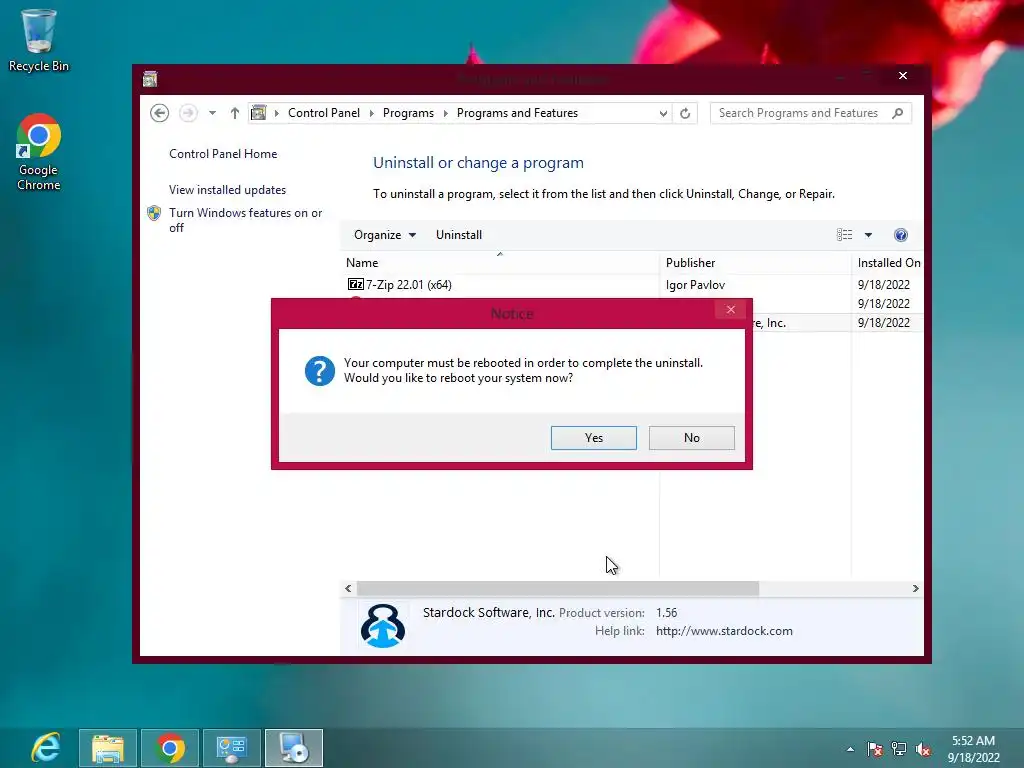The image size is (1024, 768).
Task: Select Programs breadcrumb
Action: 408,113
